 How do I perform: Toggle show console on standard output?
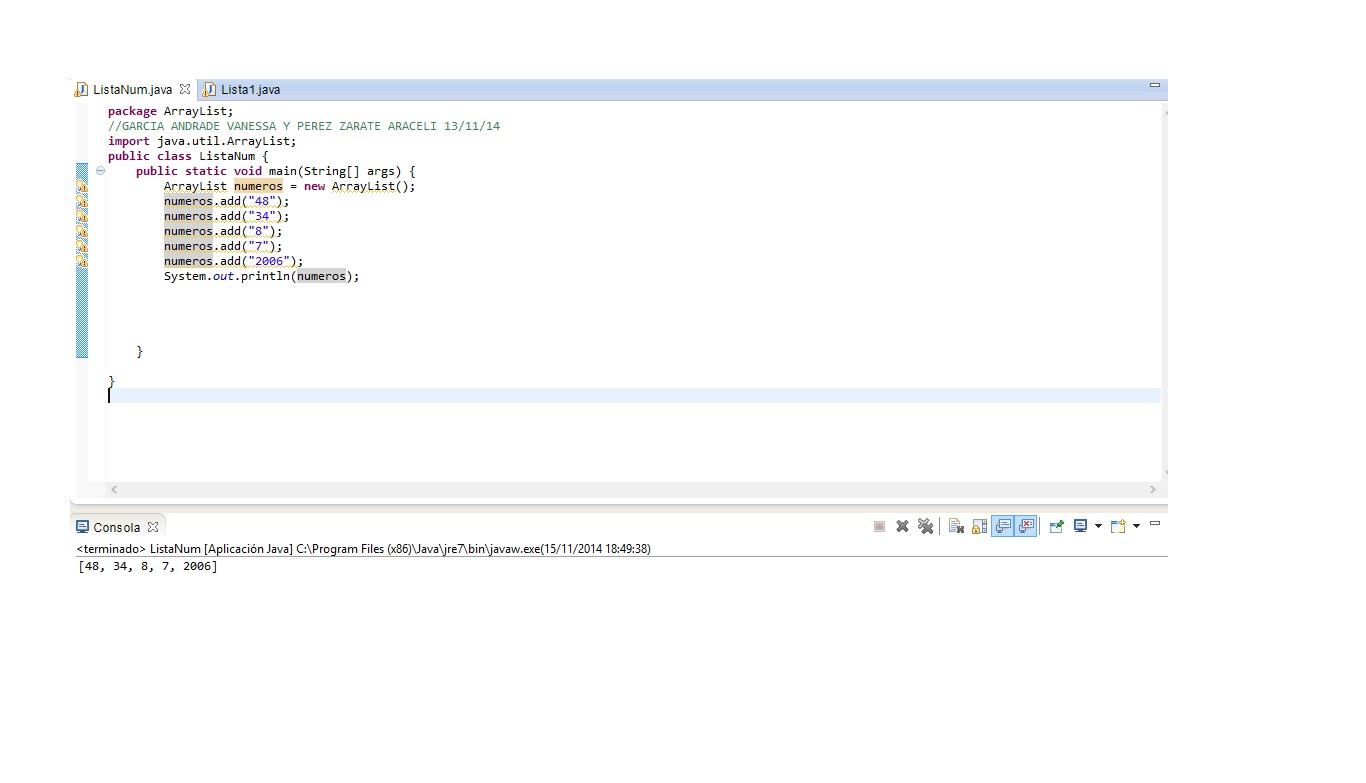[1003, 526]
